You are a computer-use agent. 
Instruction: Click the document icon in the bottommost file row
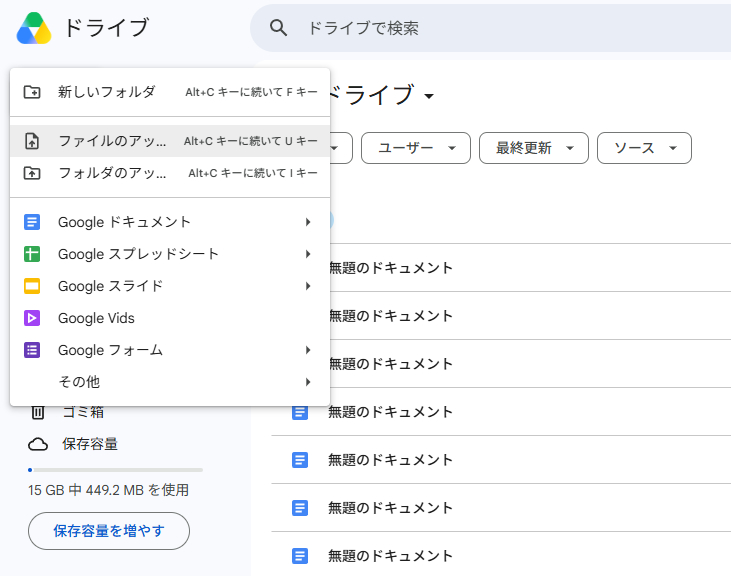pyautogui.click(x=300, y=556)
